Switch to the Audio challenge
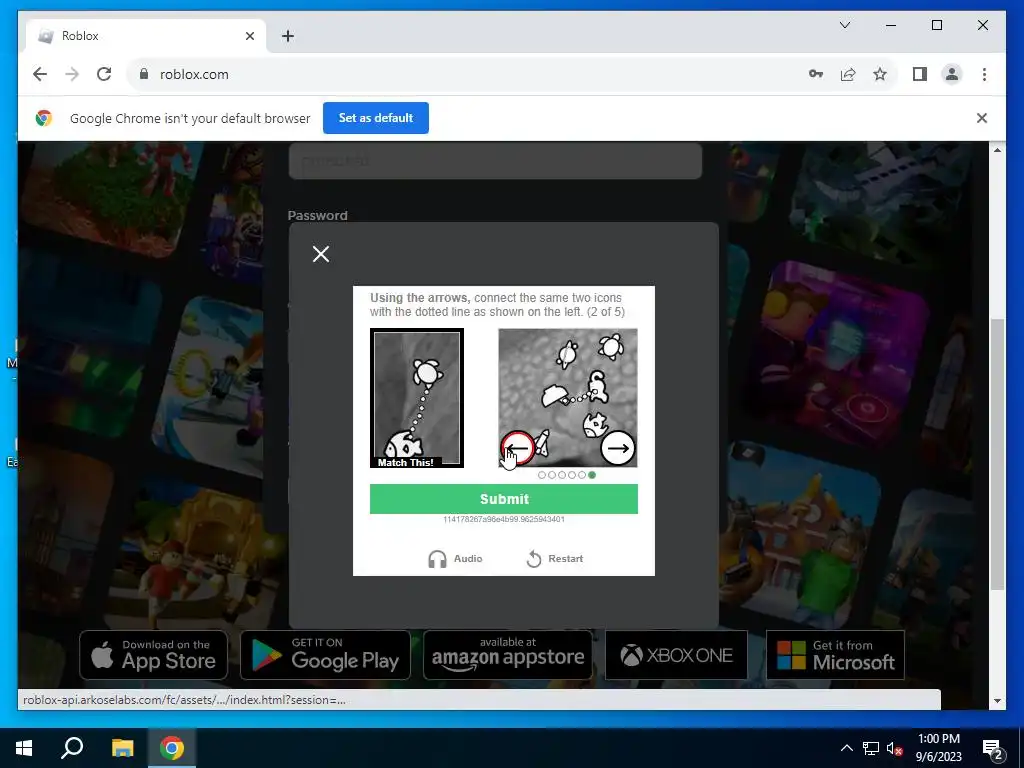The image size is (1024, 768). click(x=455, y=558)
